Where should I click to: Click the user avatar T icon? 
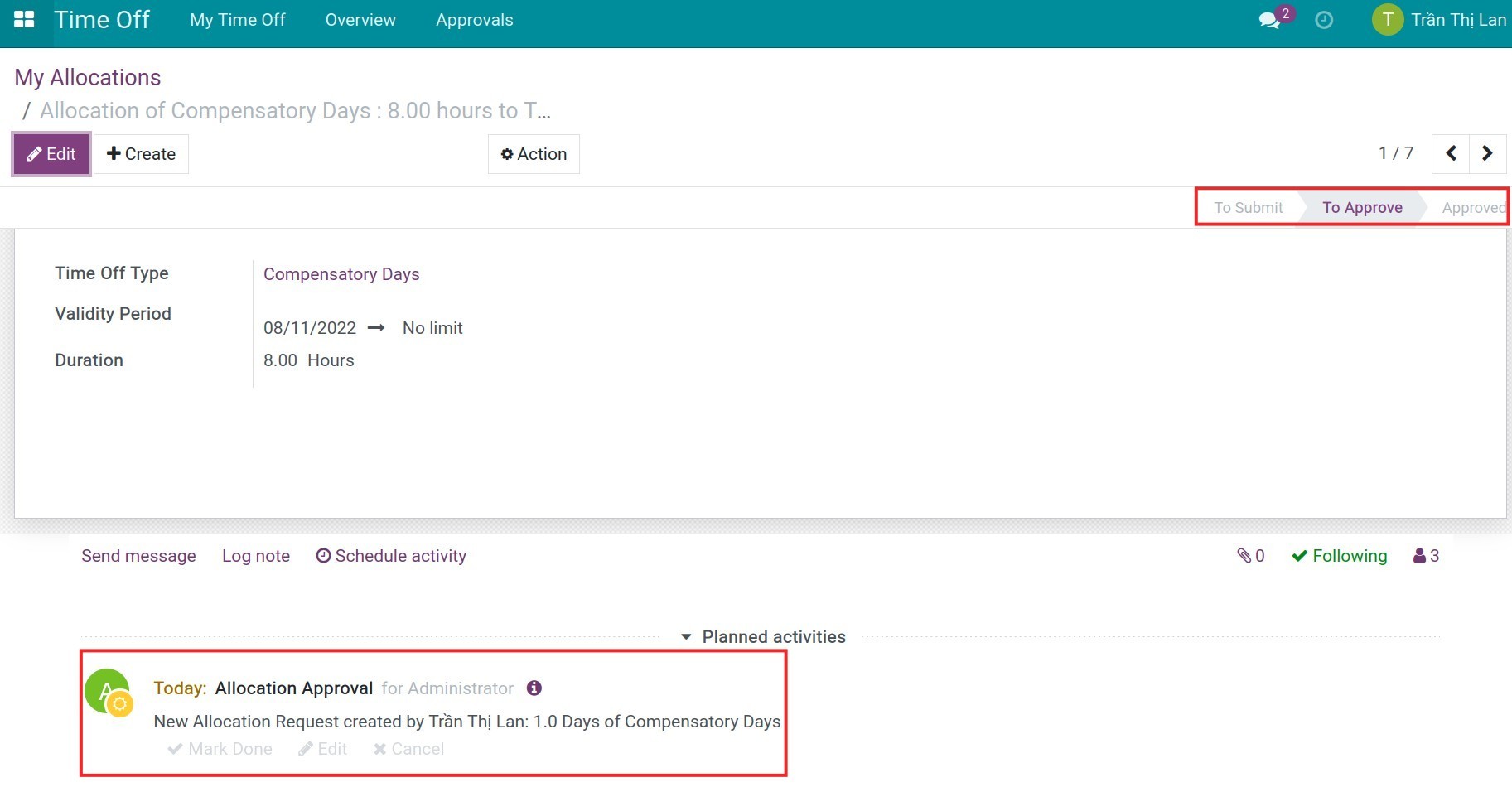[x=1388, y=20]
